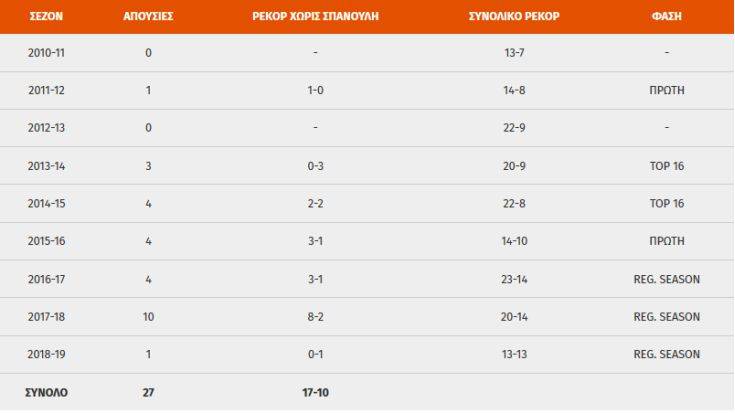The image size is (735, 413).
Task: Click the ΣΥΝΟΛΙΚΟ ΡΕΚΟΡ column header
Action: coord(514,17)
